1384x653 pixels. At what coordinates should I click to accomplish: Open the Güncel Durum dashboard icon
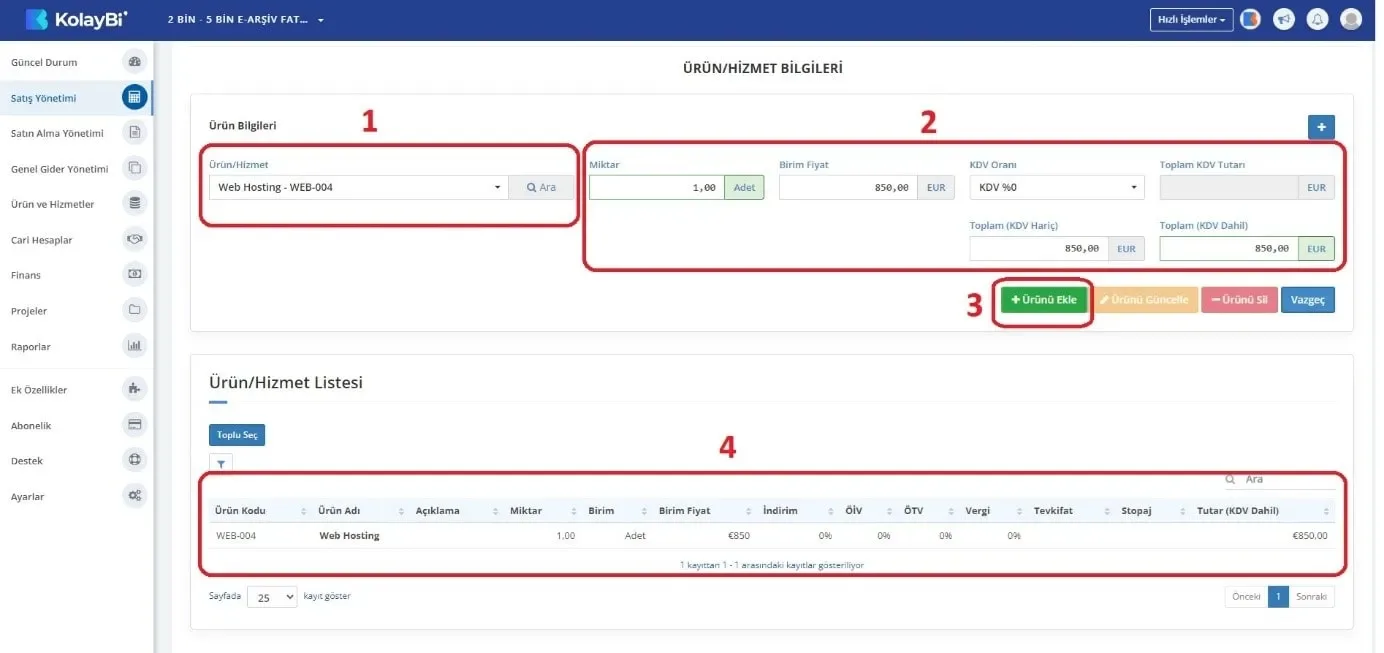pos(134,62)
